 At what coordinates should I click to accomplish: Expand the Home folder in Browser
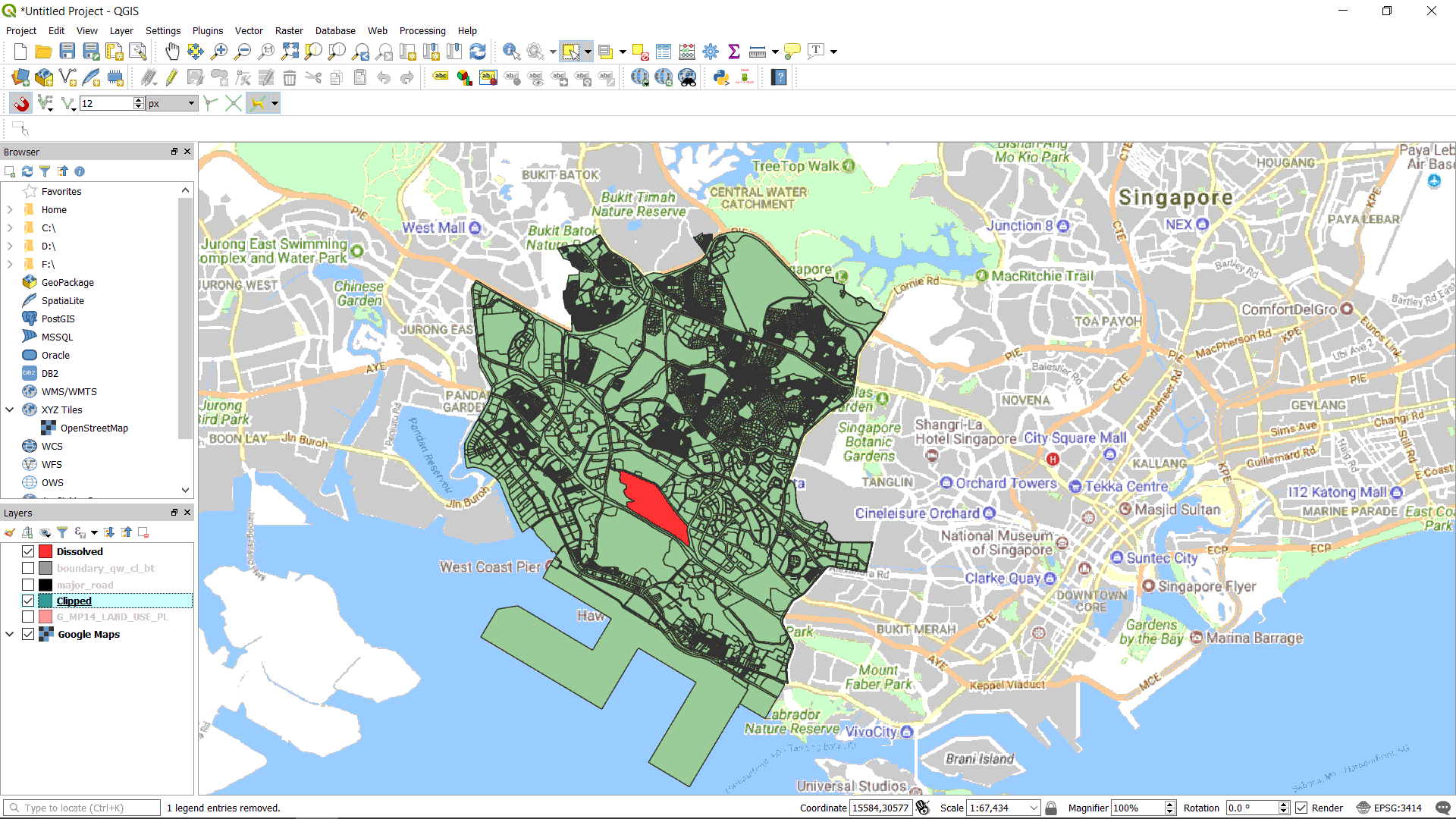(10, 210)
